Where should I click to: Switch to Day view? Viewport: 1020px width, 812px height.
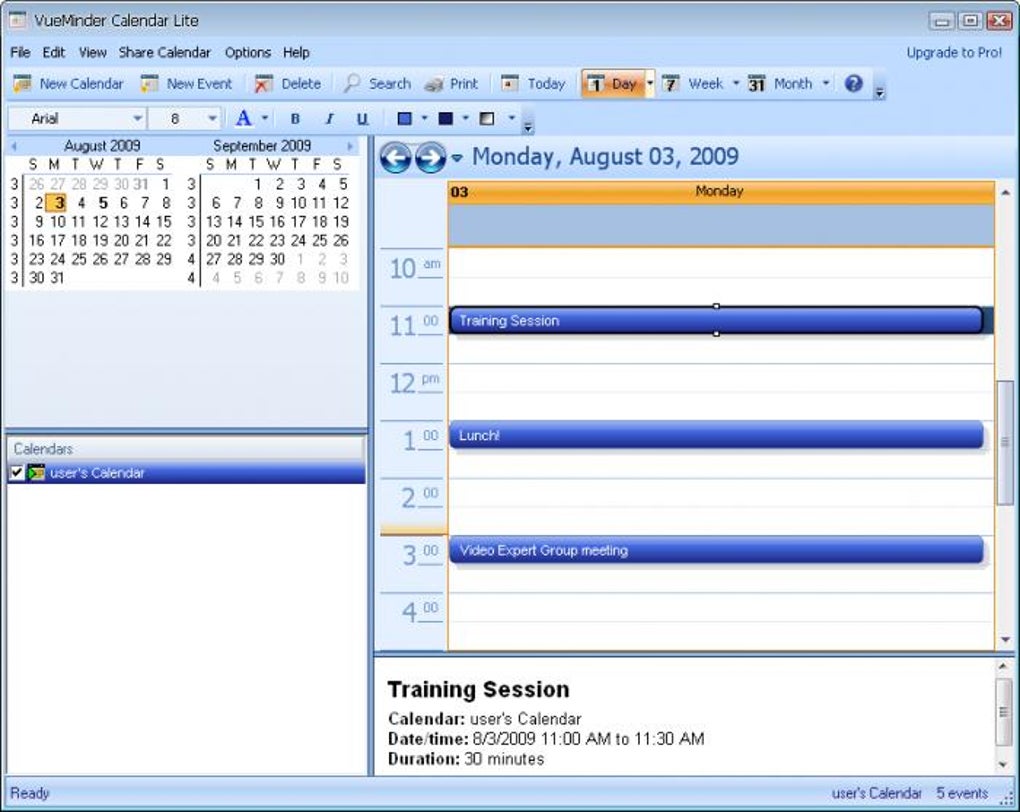coord(612,84)
